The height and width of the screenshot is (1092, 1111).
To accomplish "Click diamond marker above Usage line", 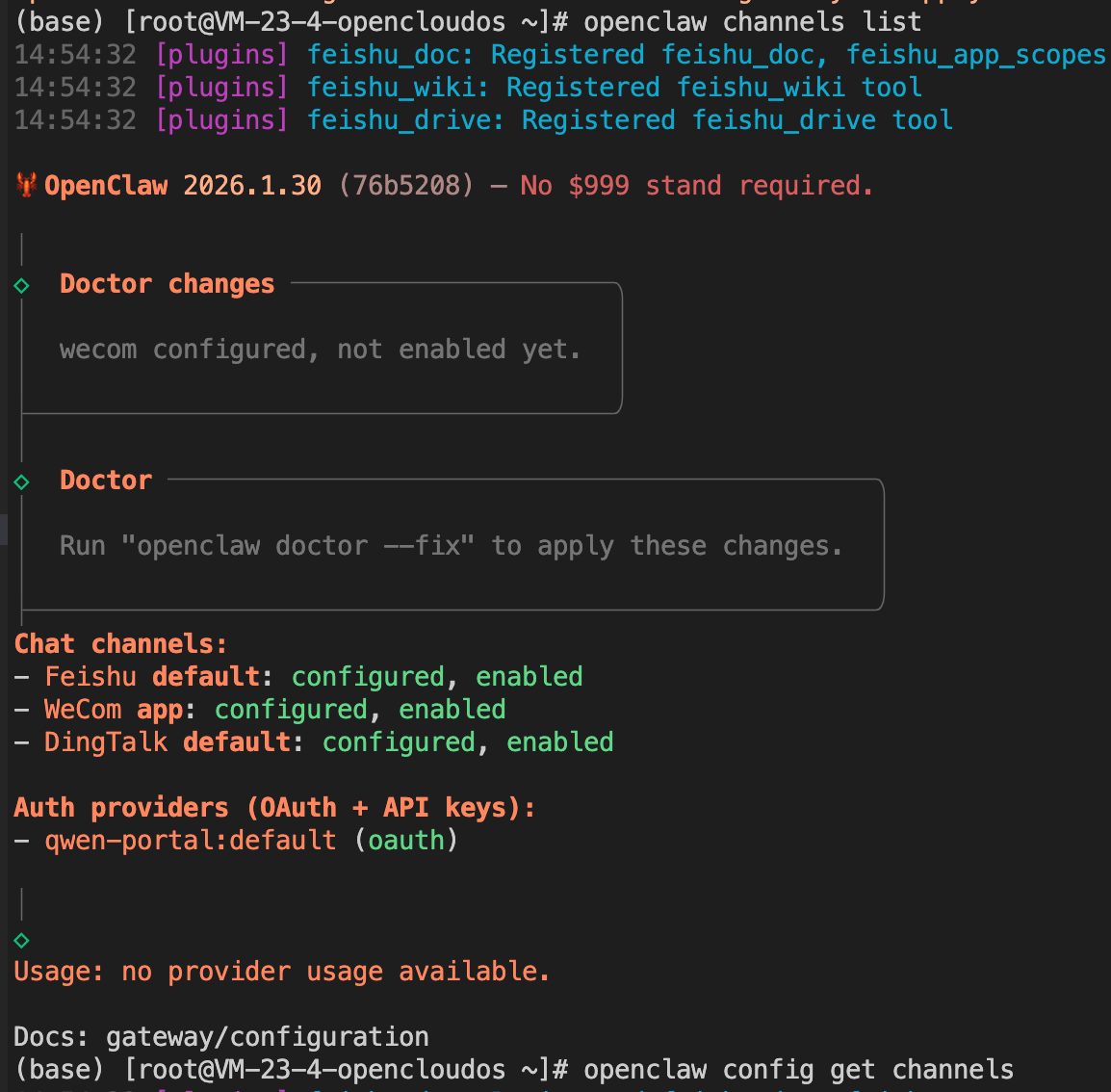I will click(x=21, y=941).
